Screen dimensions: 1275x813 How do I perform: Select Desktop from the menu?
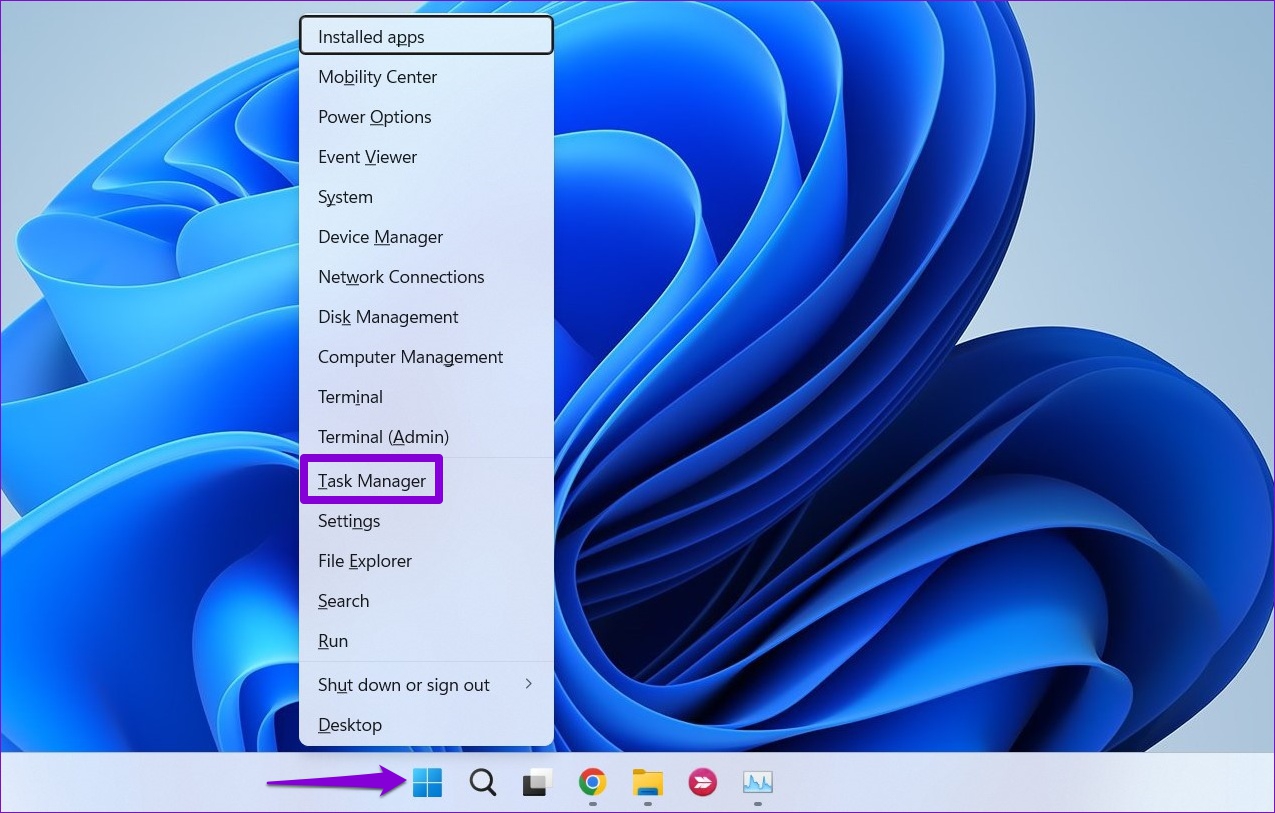(x=350, y=725)
